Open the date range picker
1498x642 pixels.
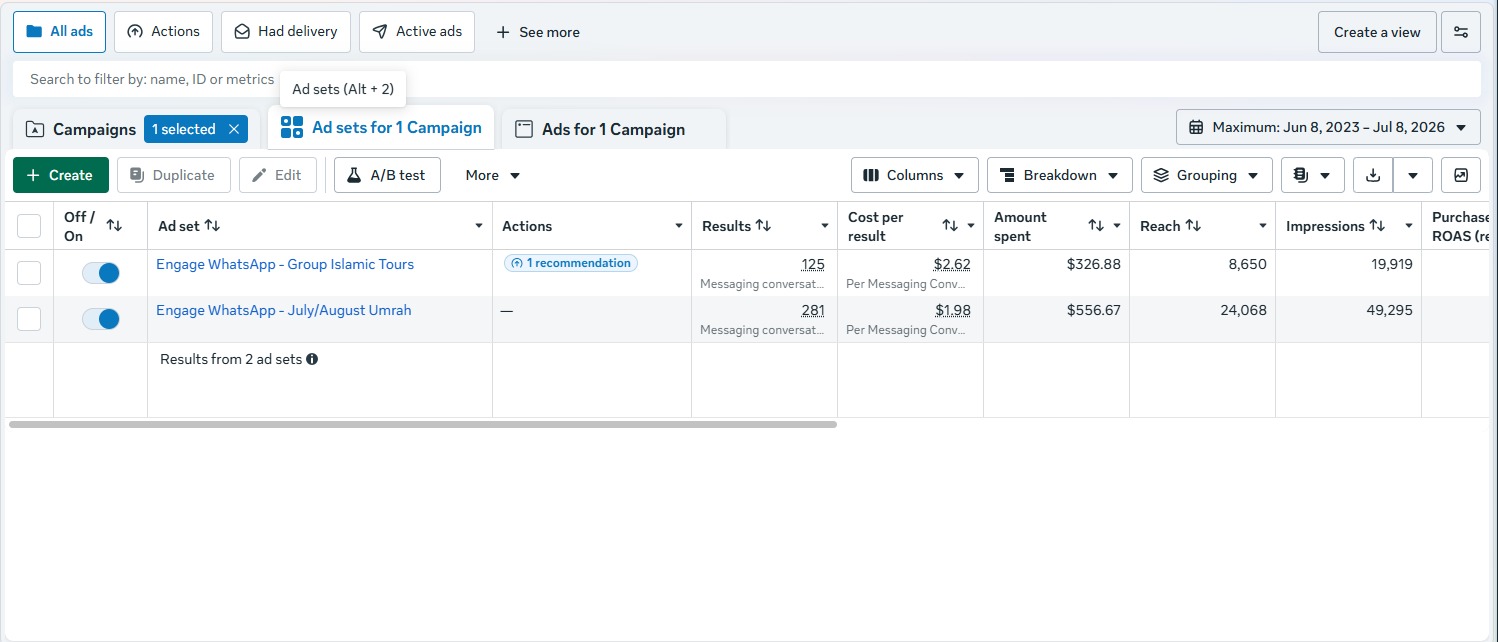1328,127
